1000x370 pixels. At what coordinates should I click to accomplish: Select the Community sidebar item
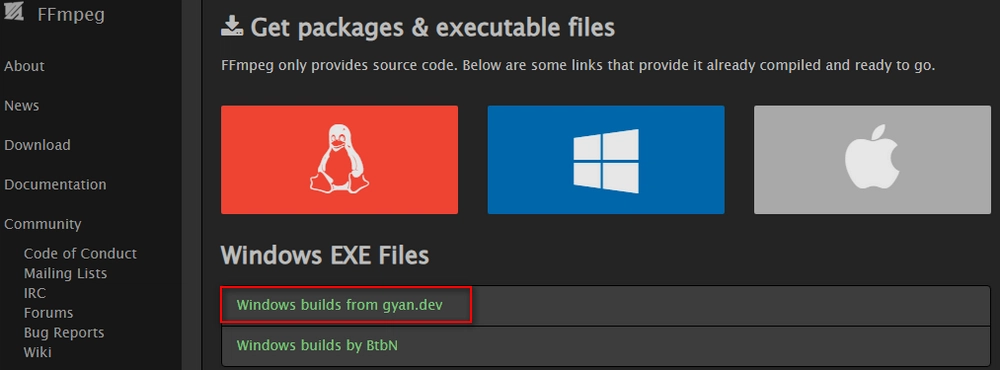tap(43, 225)
